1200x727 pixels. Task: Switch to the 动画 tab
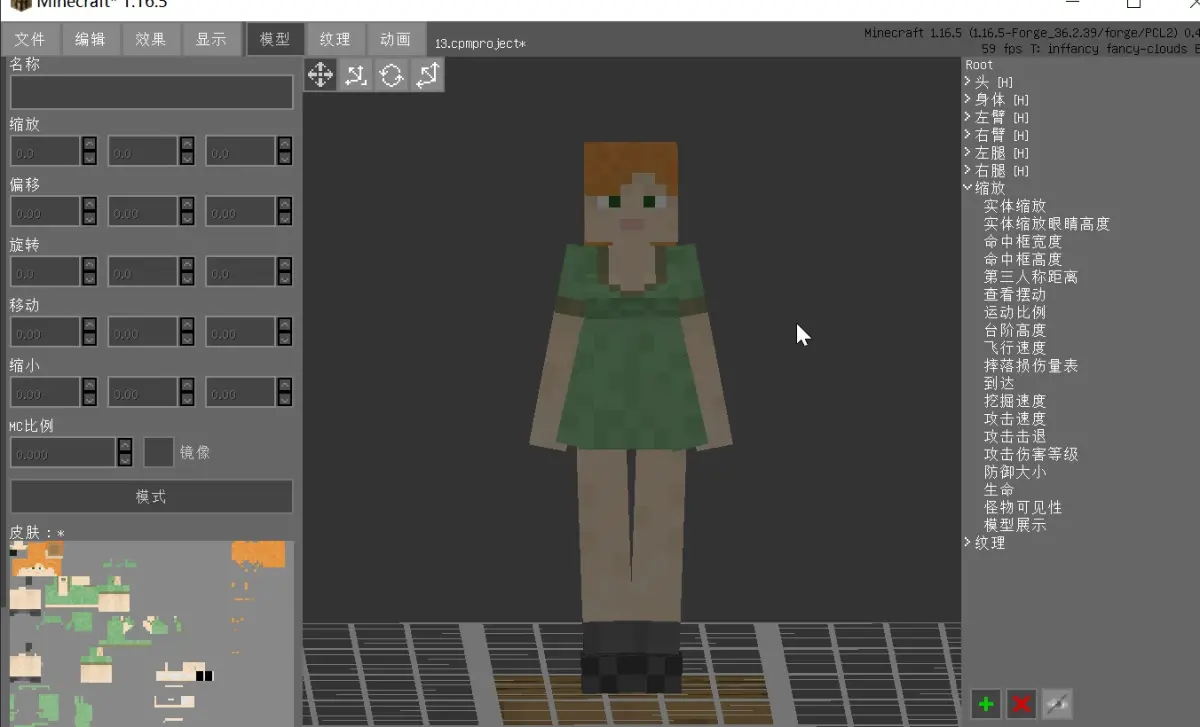(395, 39)
